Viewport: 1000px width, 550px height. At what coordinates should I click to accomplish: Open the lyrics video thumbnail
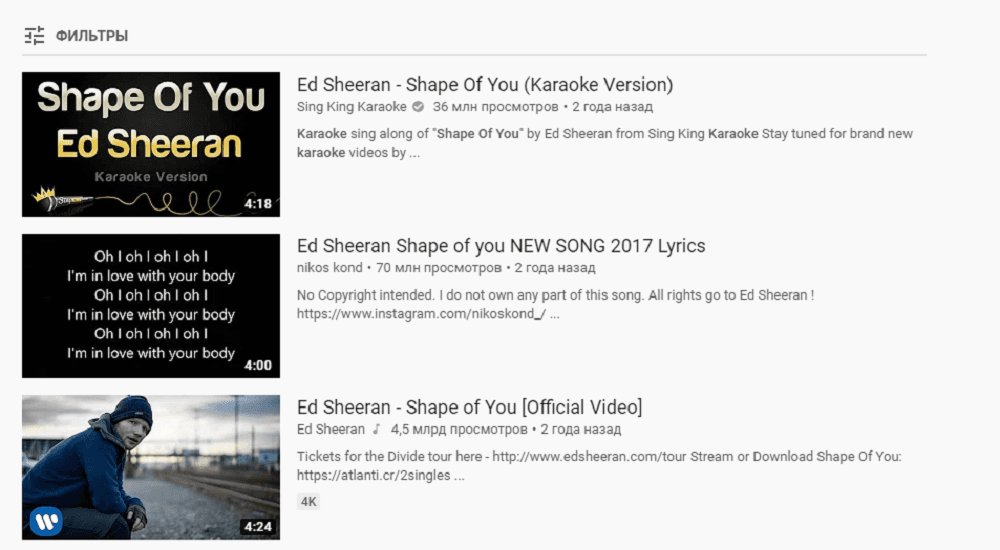coord(151,306)
